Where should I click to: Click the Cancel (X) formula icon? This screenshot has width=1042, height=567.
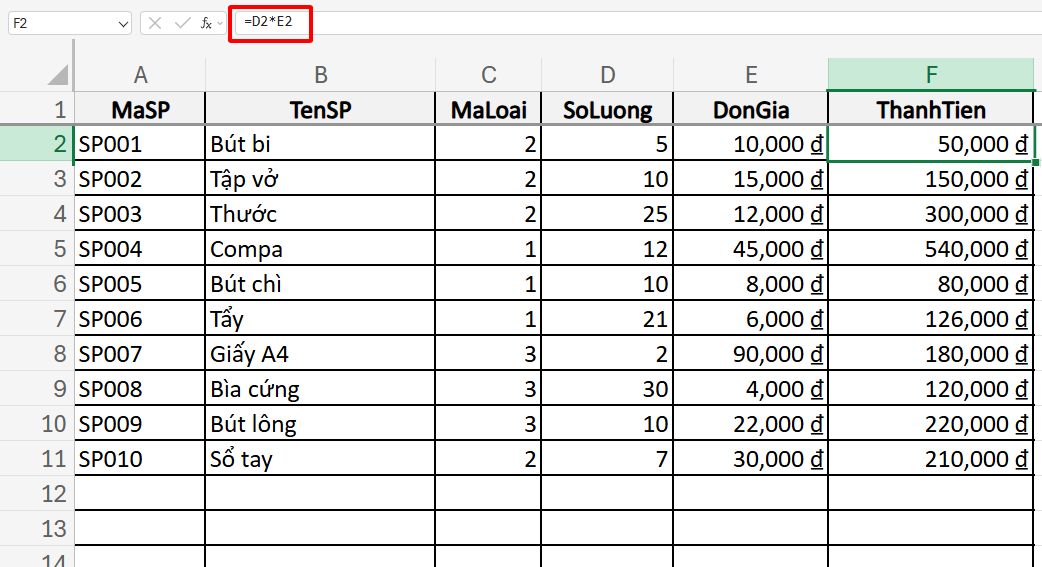coord(155,23)
